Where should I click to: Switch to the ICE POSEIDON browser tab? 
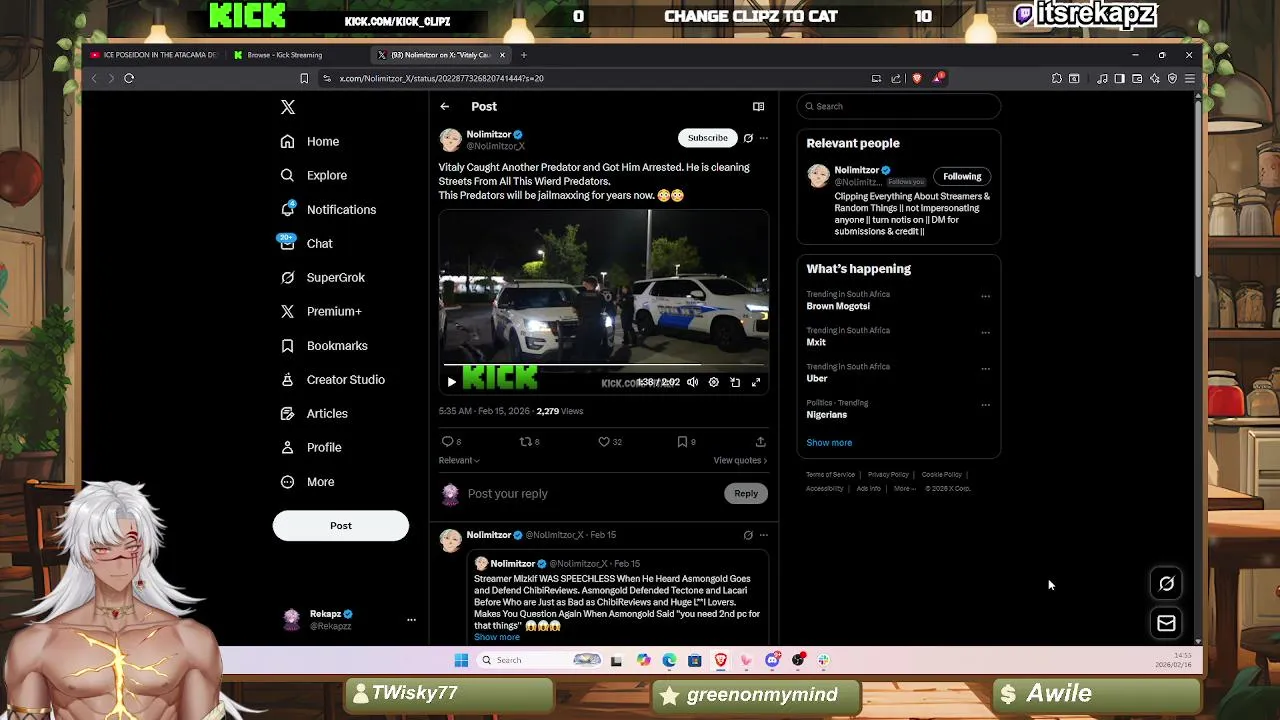point(153,55)
